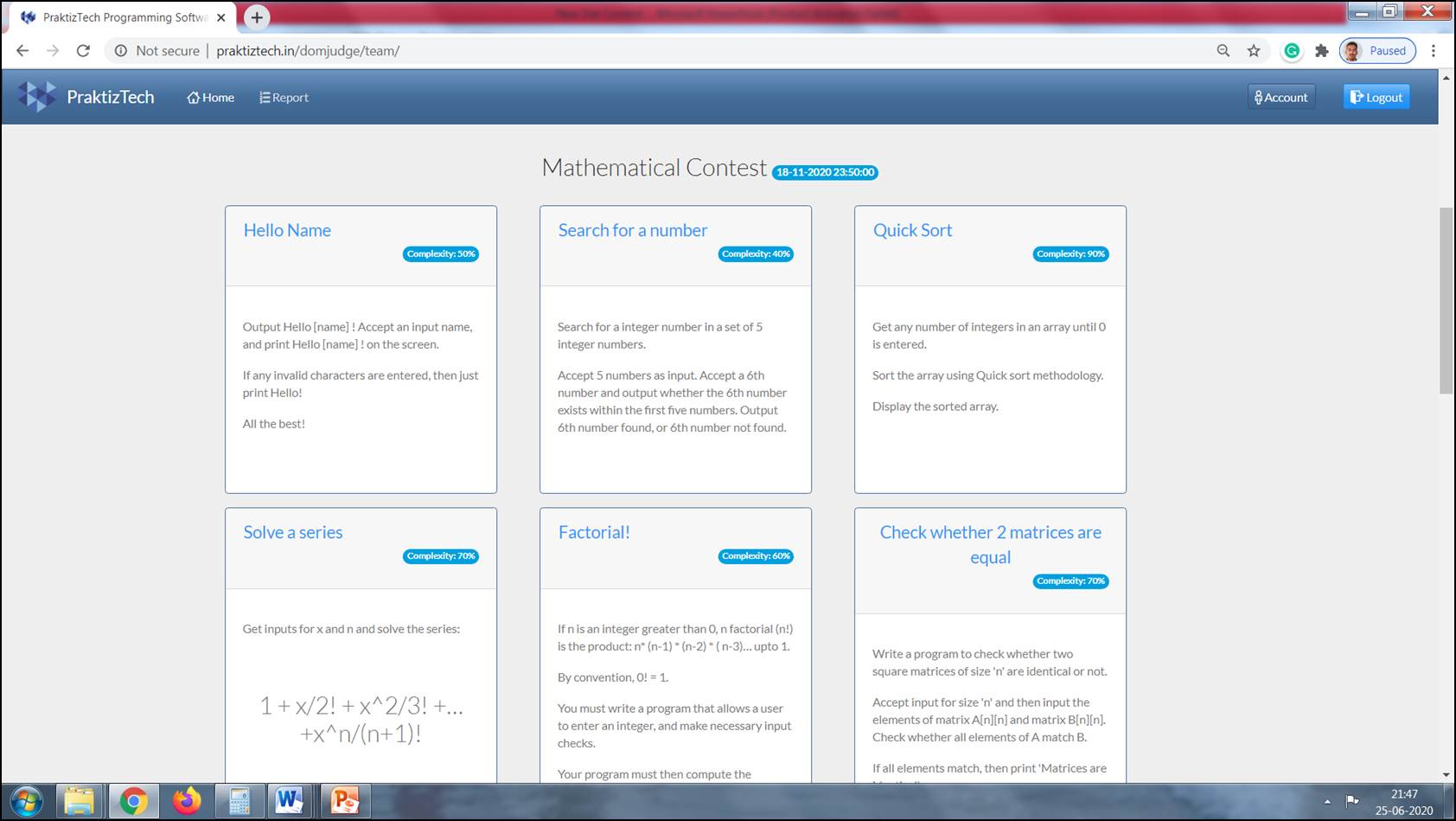Open Chrome three-dot menu
Screen dimensions: 1456x821
1434,51
